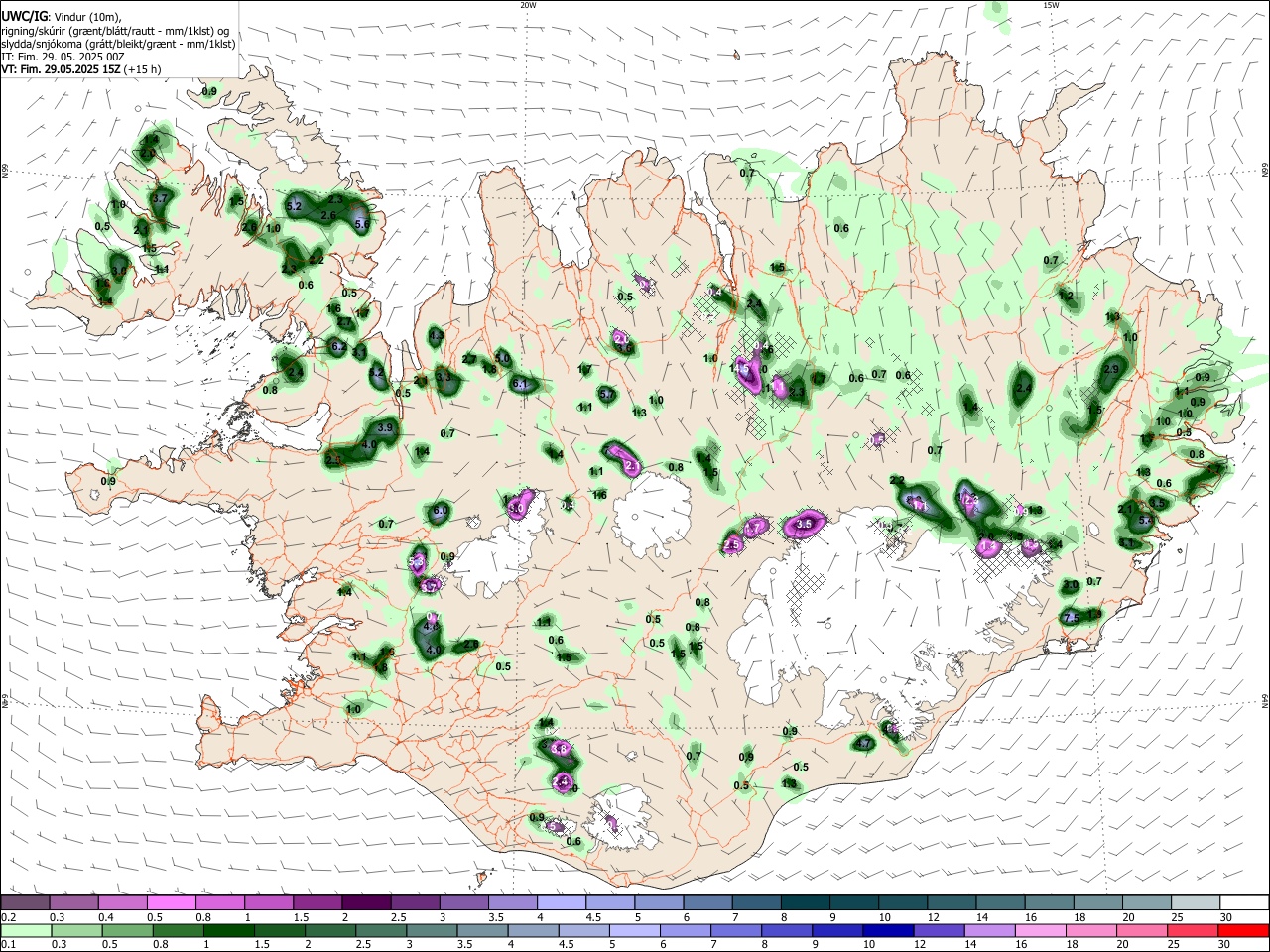This screenshot has width=1270, height=952.
Task: Click the 6.0 precipitation value on the map
Action: point(441,511)
